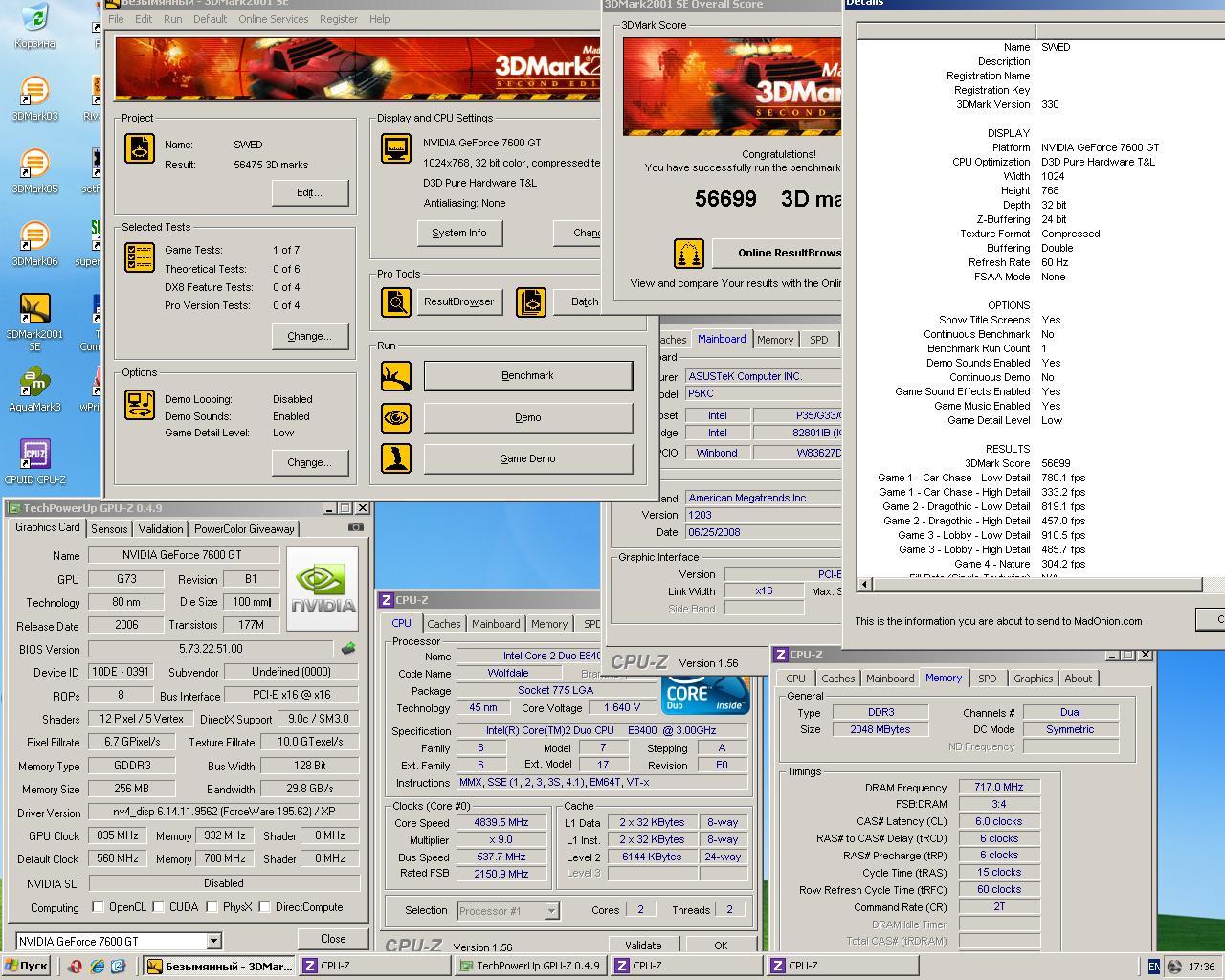This screenshot has width=1225, height=980.
Task: Click Change... button under Selected Tests
Action: click(x=309, y=336)
